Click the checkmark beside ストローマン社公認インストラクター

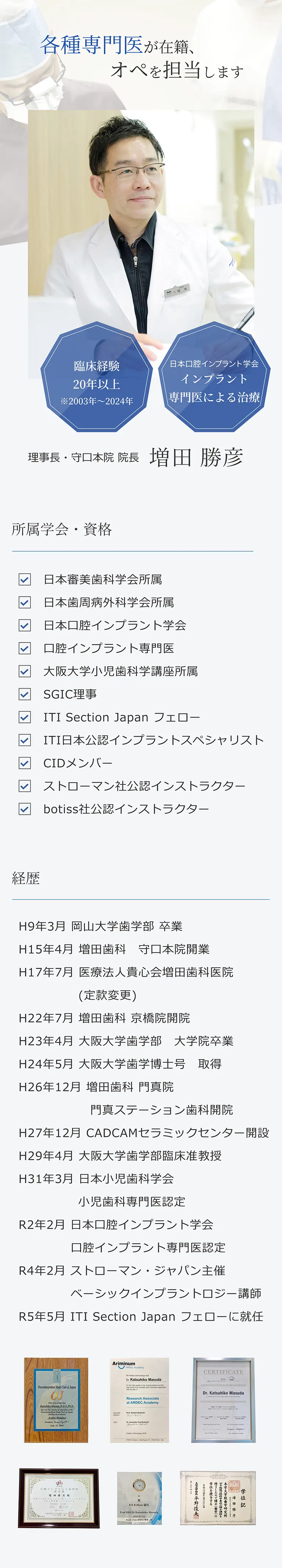tap(24, 786)
